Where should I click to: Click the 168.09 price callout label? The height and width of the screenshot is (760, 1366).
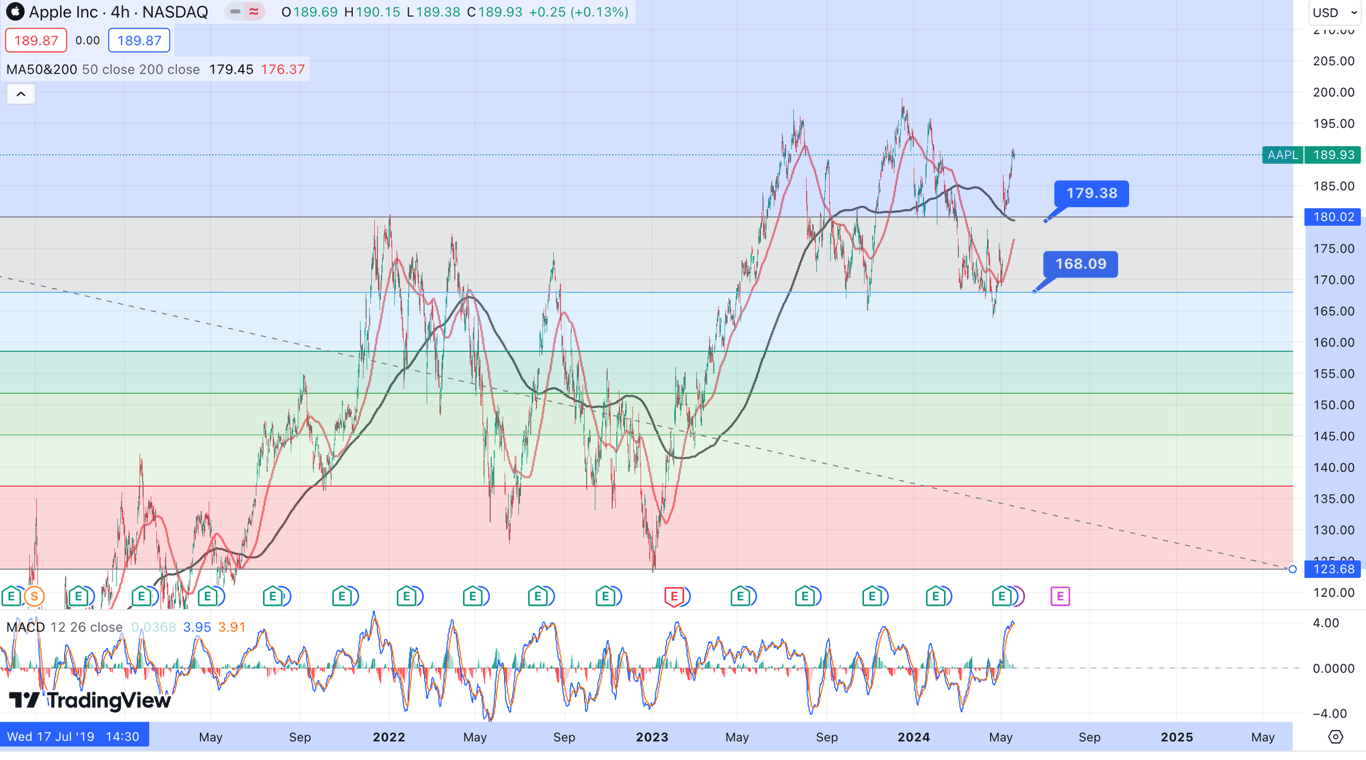[1081, 264]
